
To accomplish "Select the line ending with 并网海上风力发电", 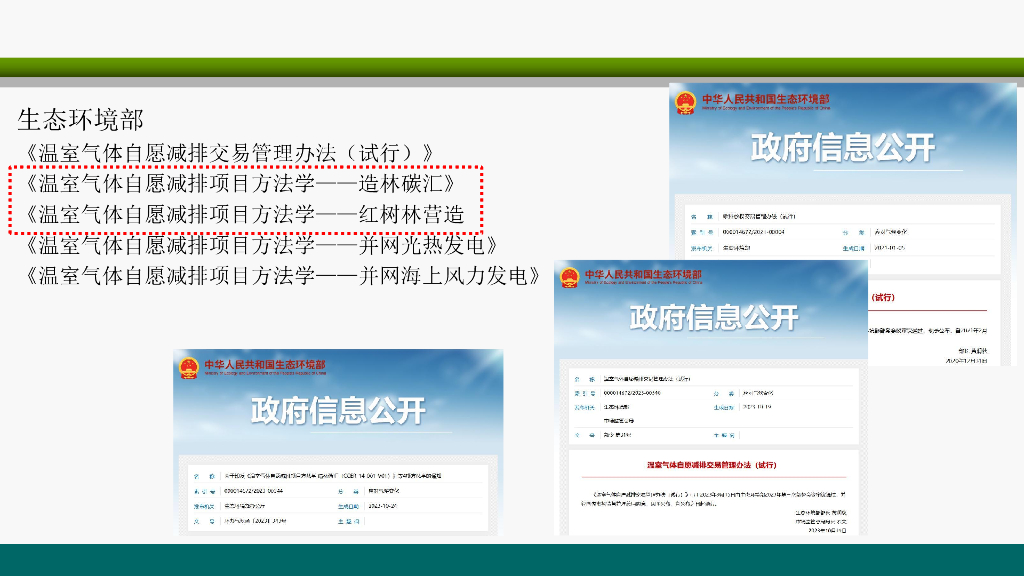I will pyautogui.click(x=281, y=276).
